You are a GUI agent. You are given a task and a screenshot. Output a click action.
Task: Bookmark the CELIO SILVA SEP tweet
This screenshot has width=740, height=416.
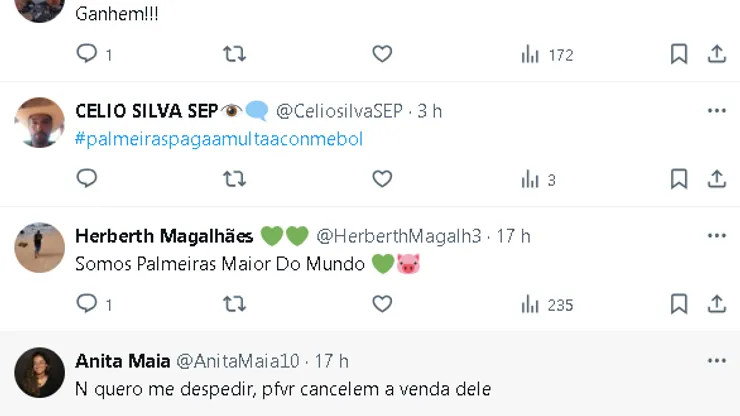coord(679,179)
